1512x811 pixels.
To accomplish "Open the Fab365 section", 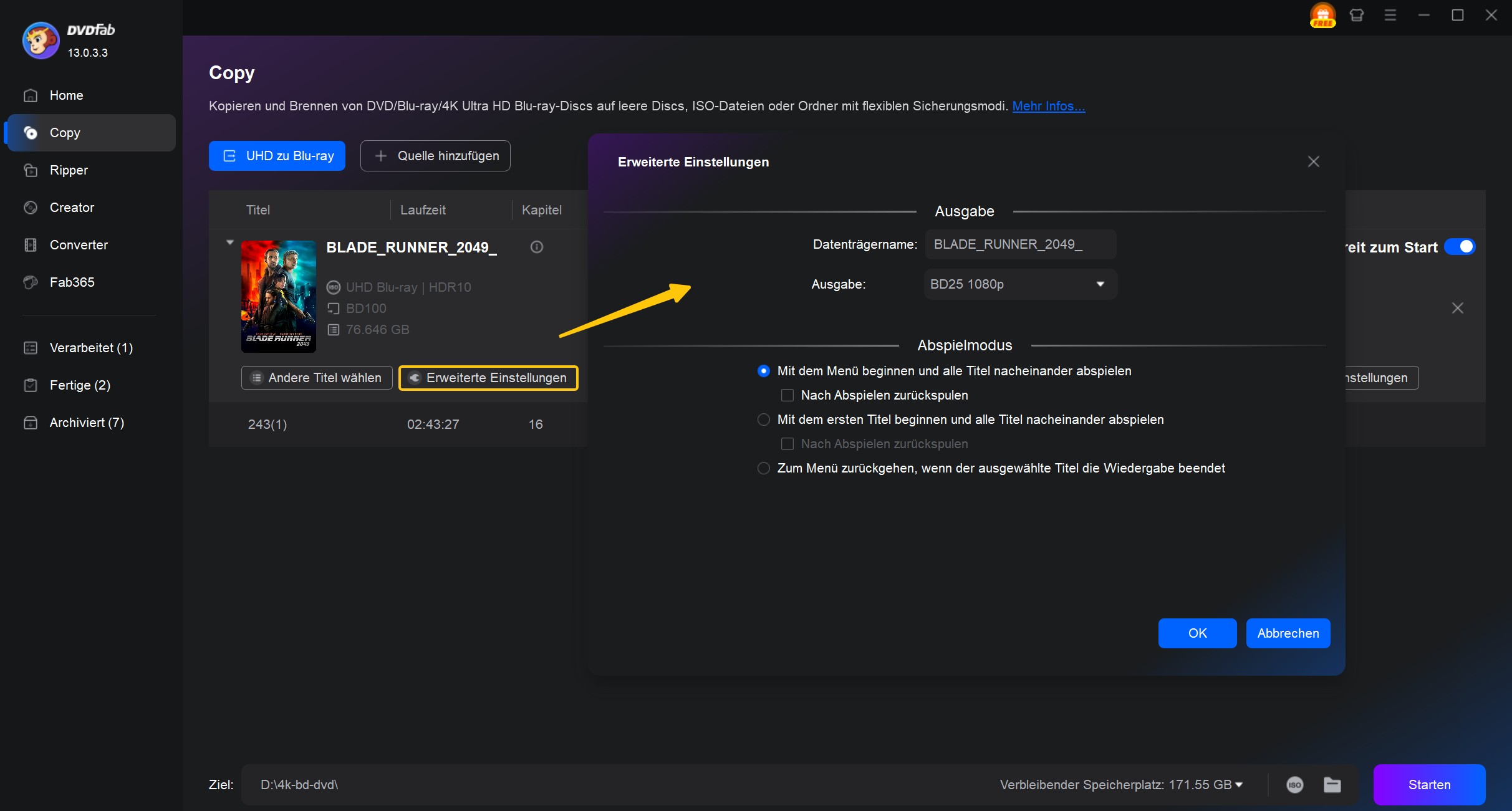I will point(90,282).
